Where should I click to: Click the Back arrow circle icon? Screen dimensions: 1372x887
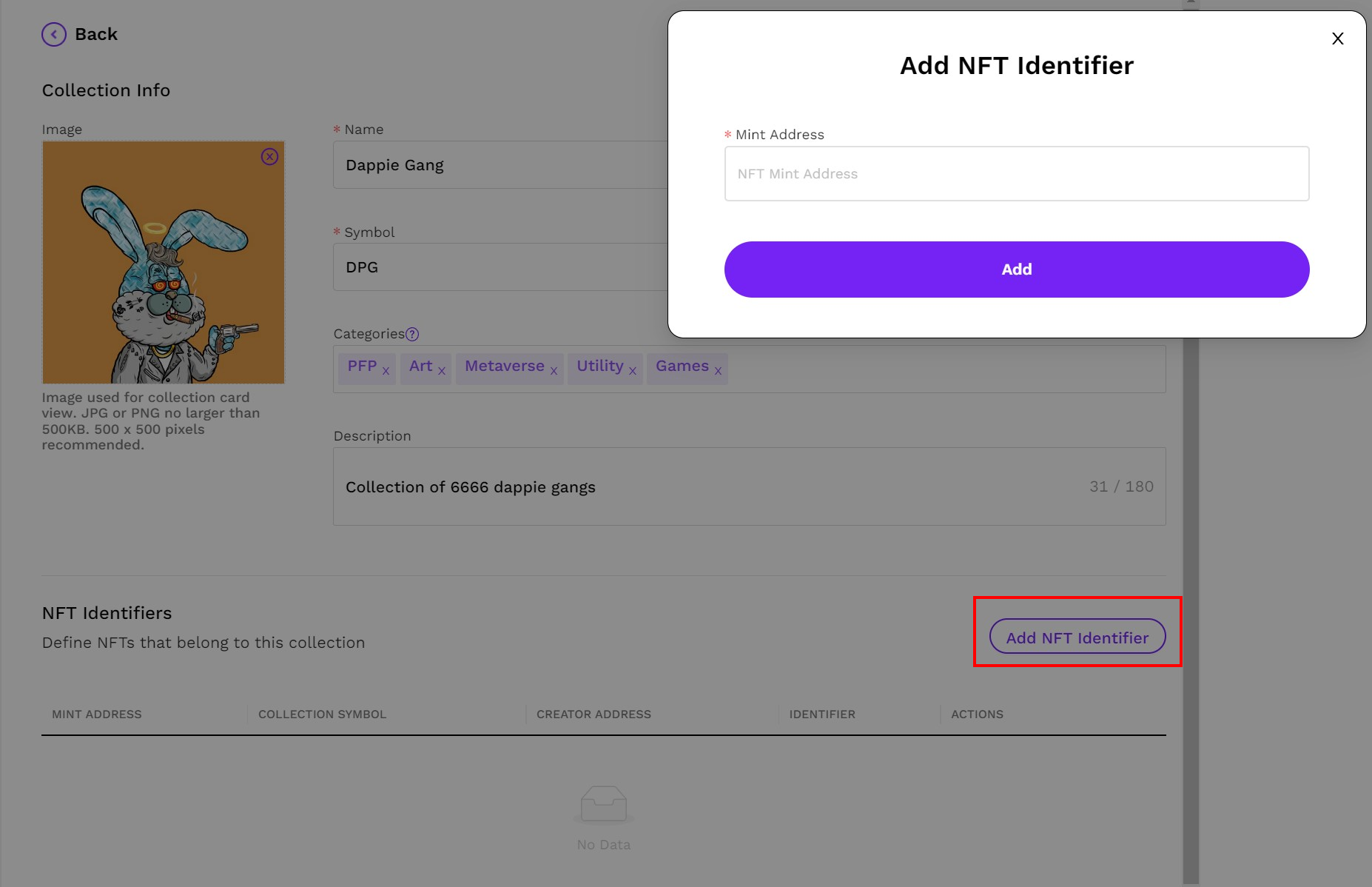(54, 35)
